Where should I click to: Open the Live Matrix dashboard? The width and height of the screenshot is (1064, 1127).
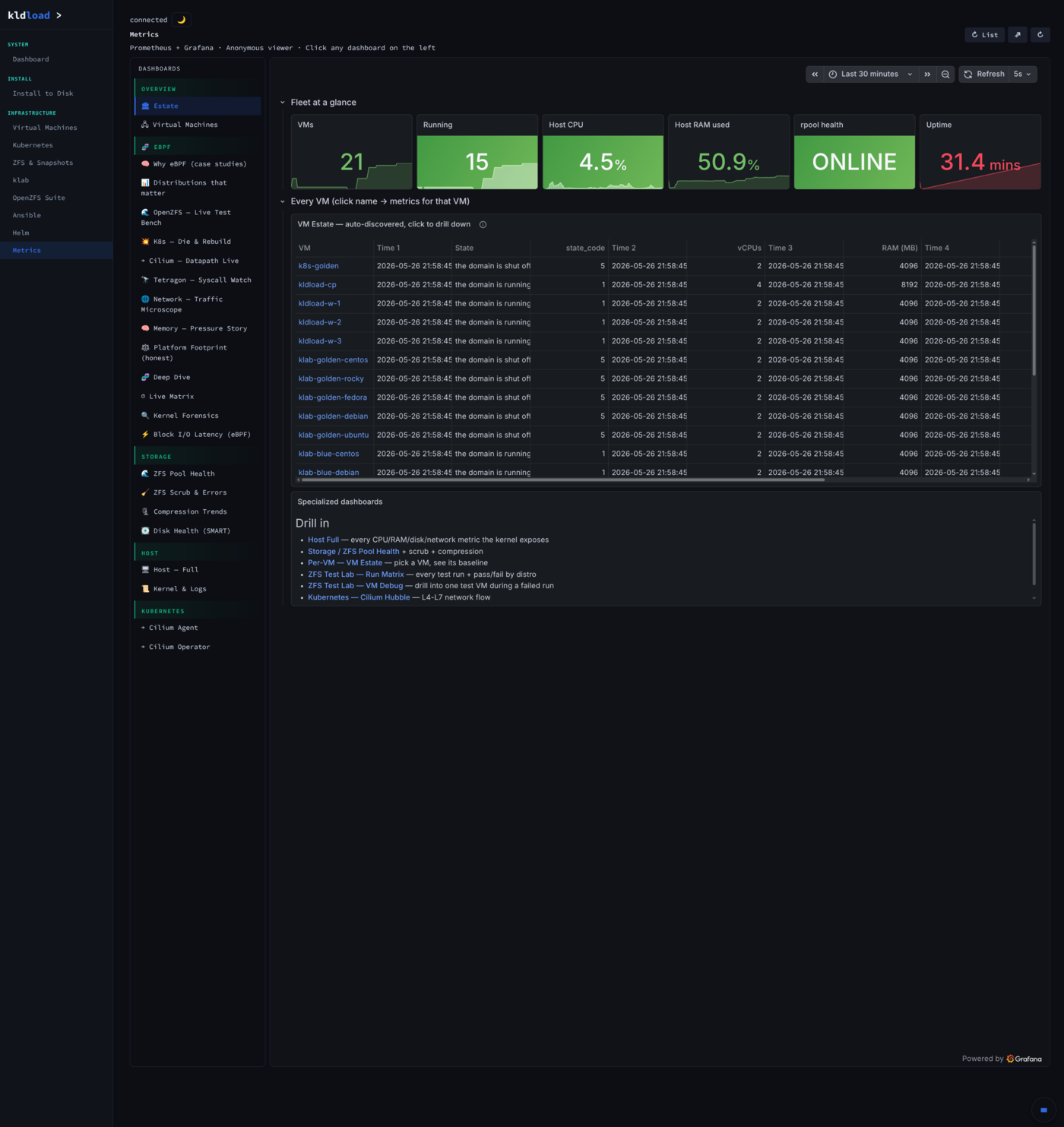198,397
